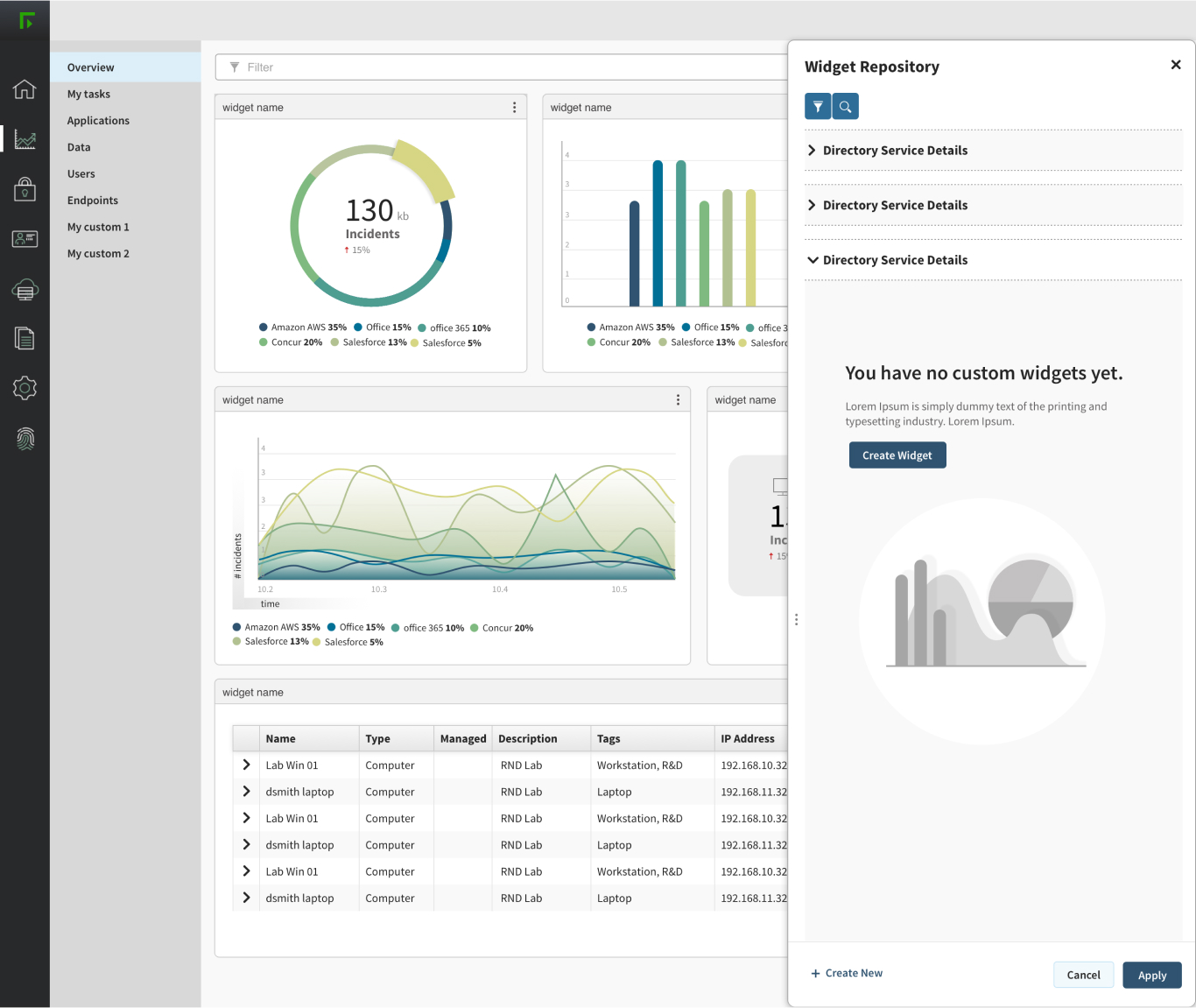
Task: Open the documents sidebar icon
Action: tap(25, 338)
